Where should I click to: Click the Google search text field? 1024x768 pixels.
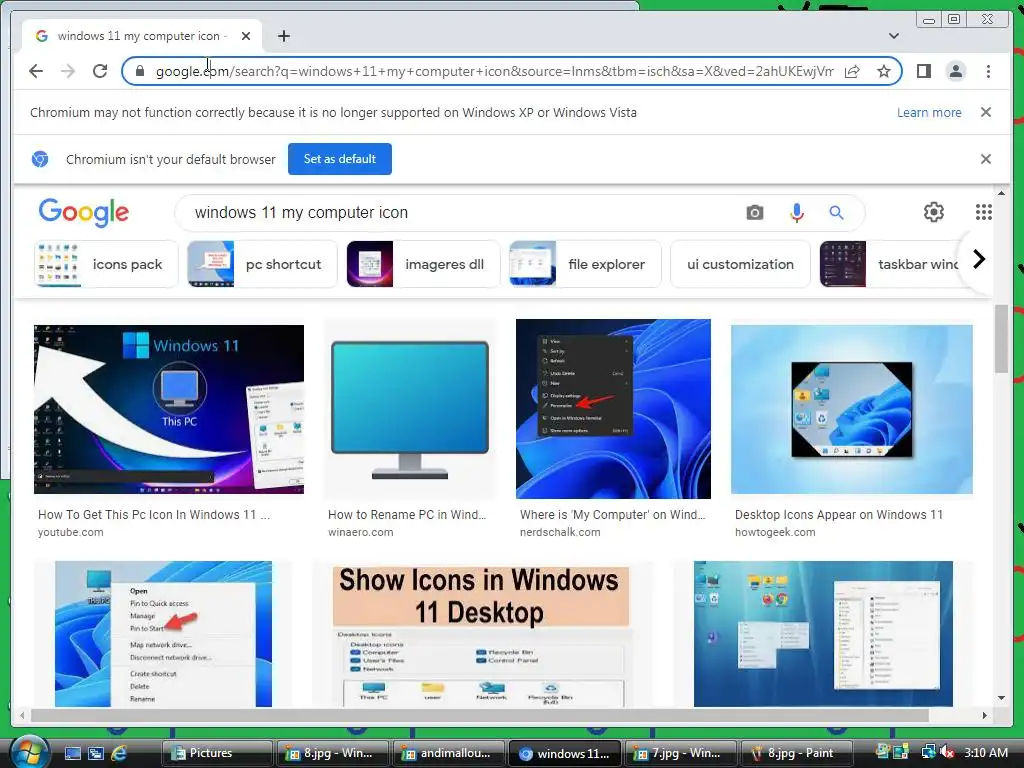[x=457, y=212]
